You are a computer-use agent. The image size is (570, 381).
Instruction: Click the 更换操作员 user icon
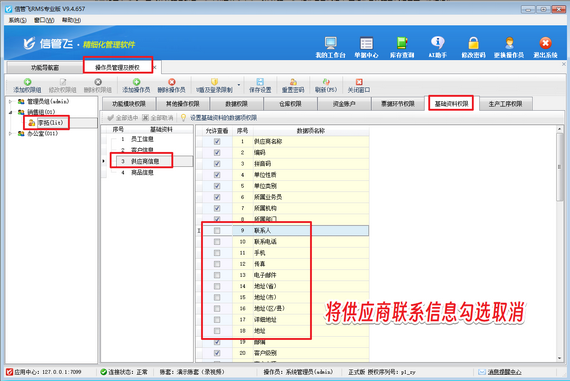(x=509, y=43)
